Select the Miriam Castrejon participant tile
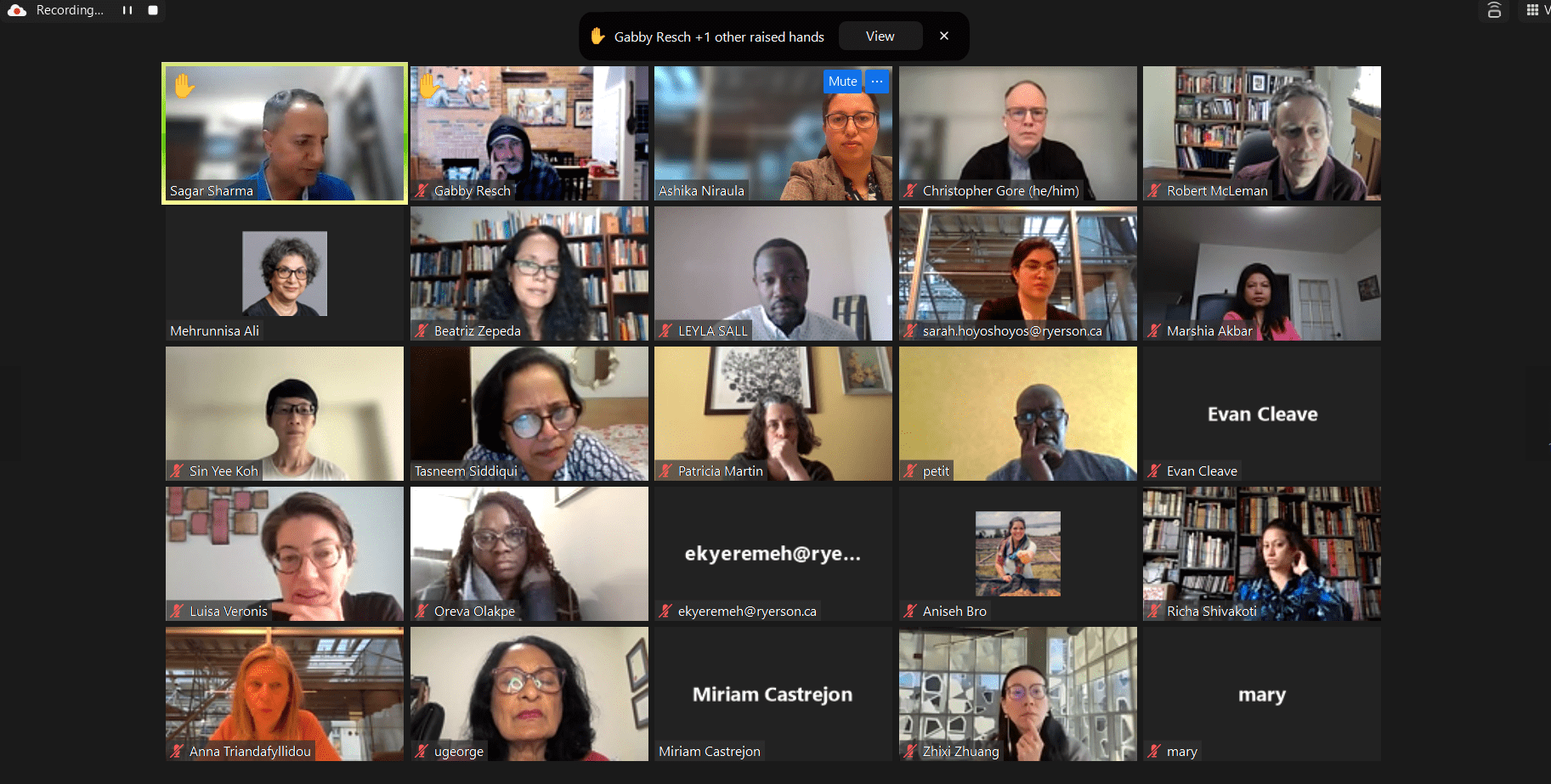The image size is (1551, 784). point(773,694)
